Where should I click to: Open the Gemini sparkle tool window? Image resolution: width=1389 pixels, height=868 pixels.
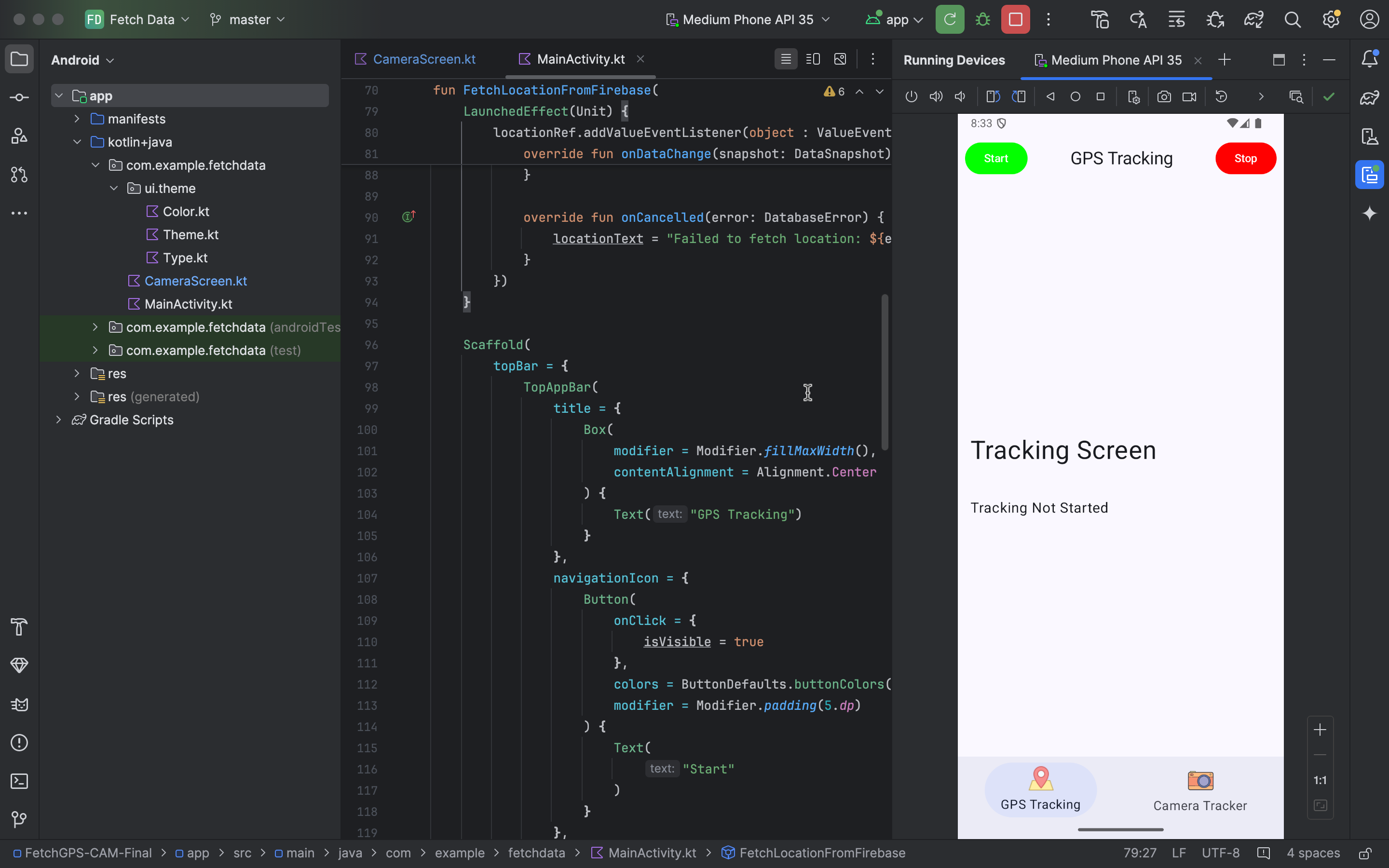tap(1370, 214)
